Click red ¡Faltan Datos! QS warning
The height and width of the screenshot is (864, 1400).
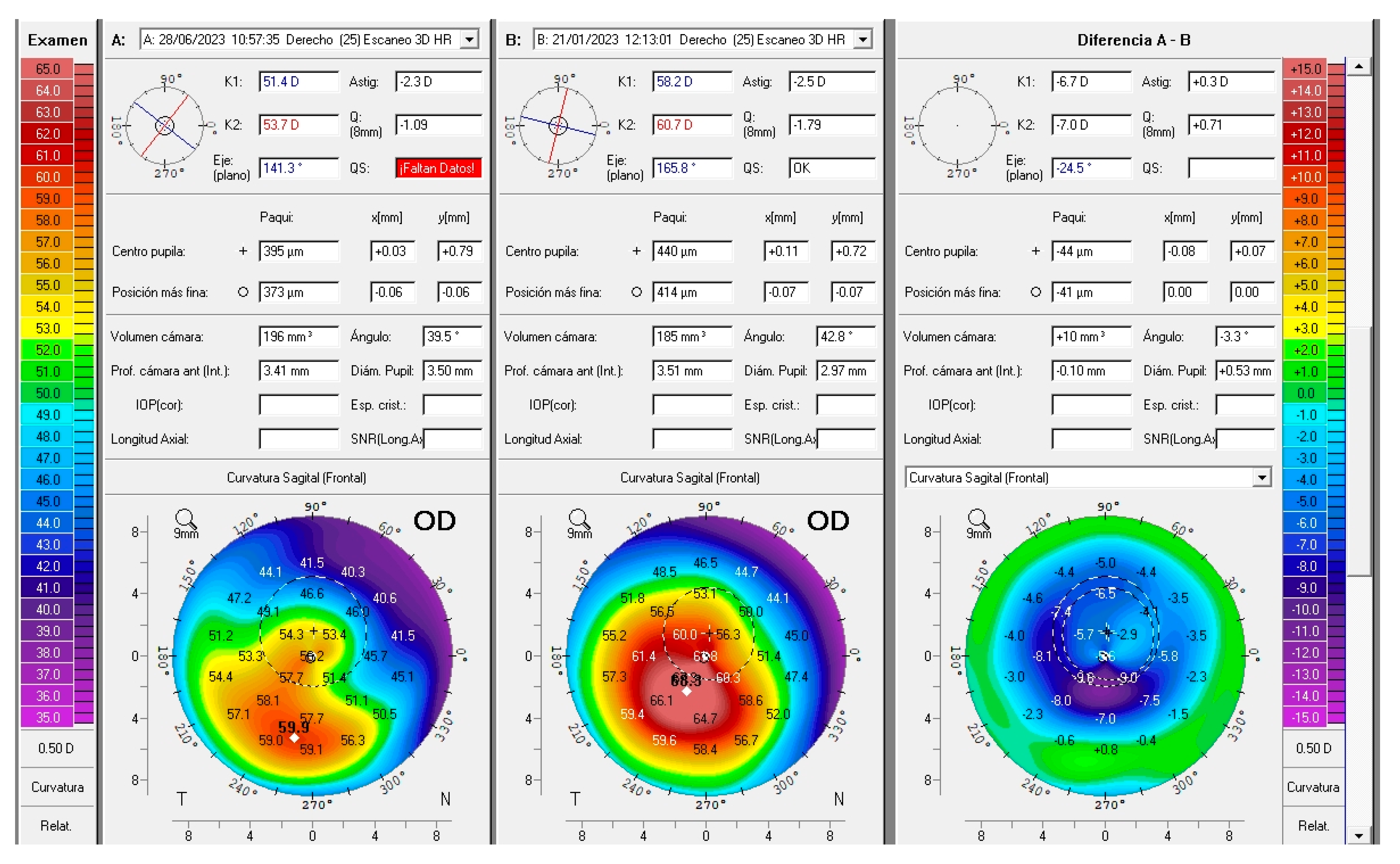coord(438,168)
